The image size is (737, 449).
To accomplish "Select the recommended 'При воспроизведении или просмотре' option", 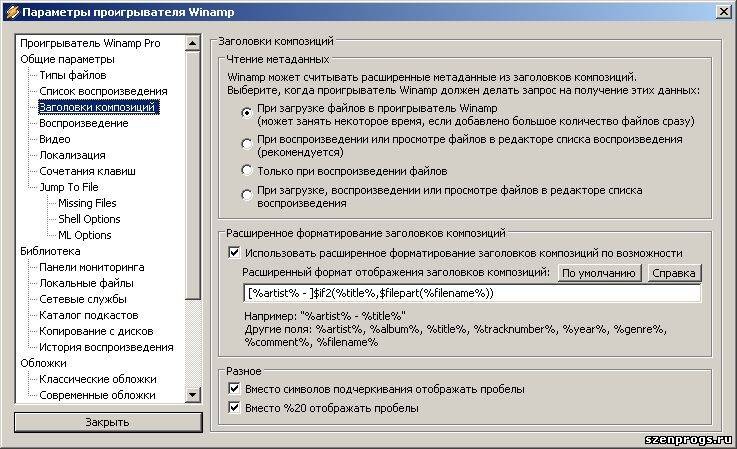I will pos(247,141).
